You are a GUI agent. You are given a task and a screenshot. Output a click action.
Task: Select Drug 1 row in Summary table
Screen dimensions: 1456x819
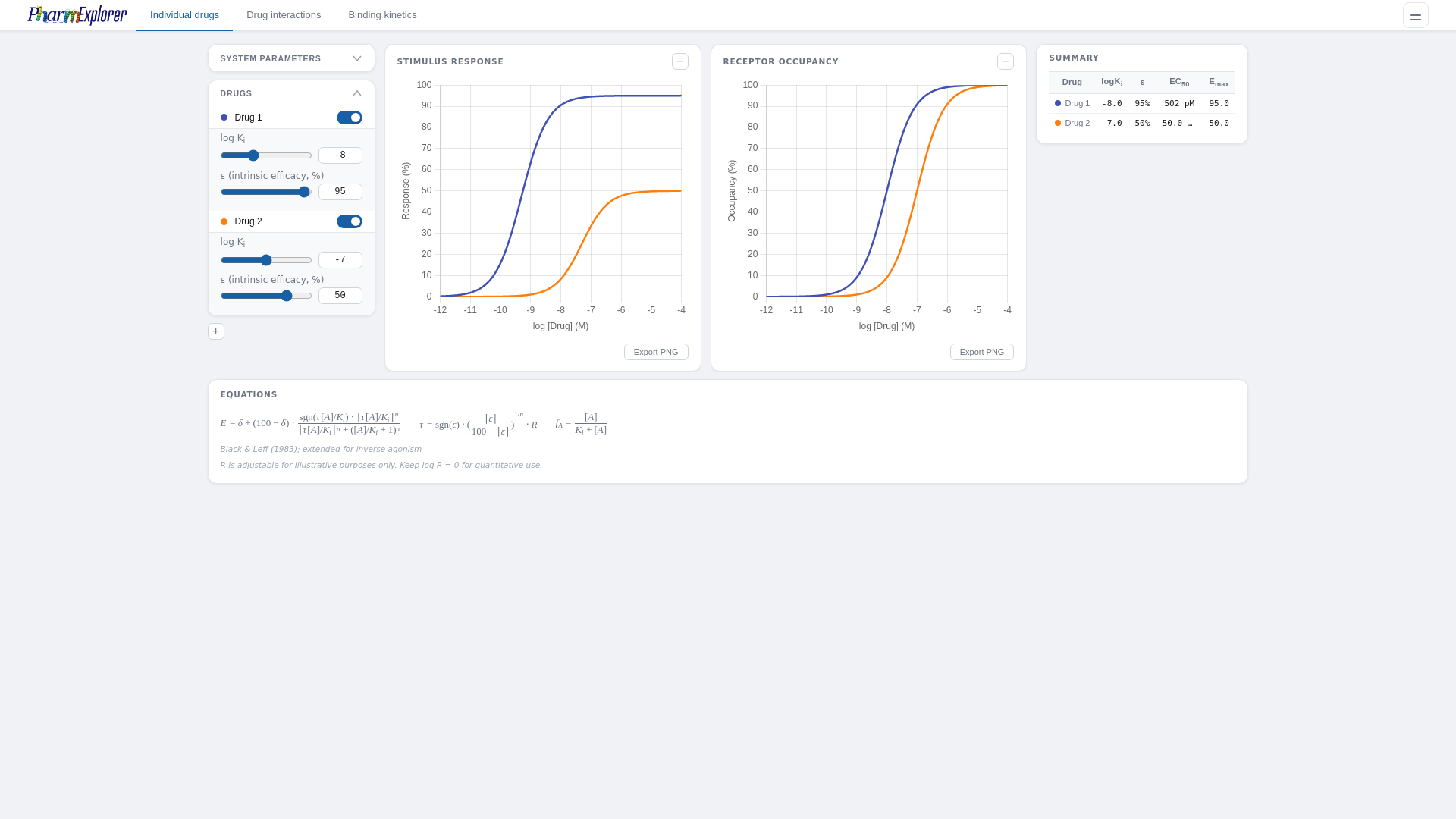(1141, 103)
